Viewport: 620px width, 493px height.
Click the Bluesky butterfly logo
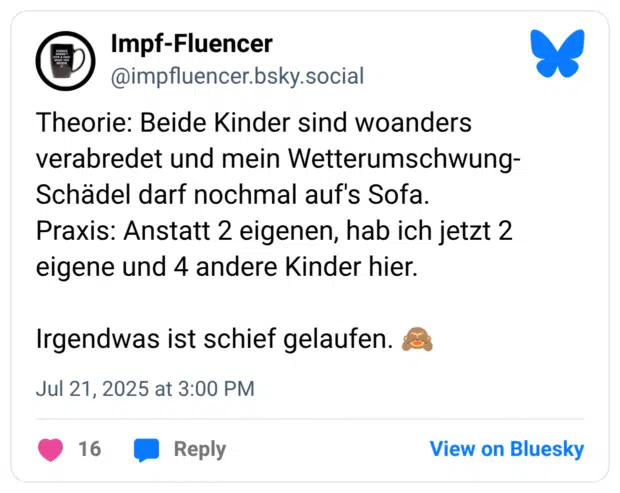557,53
